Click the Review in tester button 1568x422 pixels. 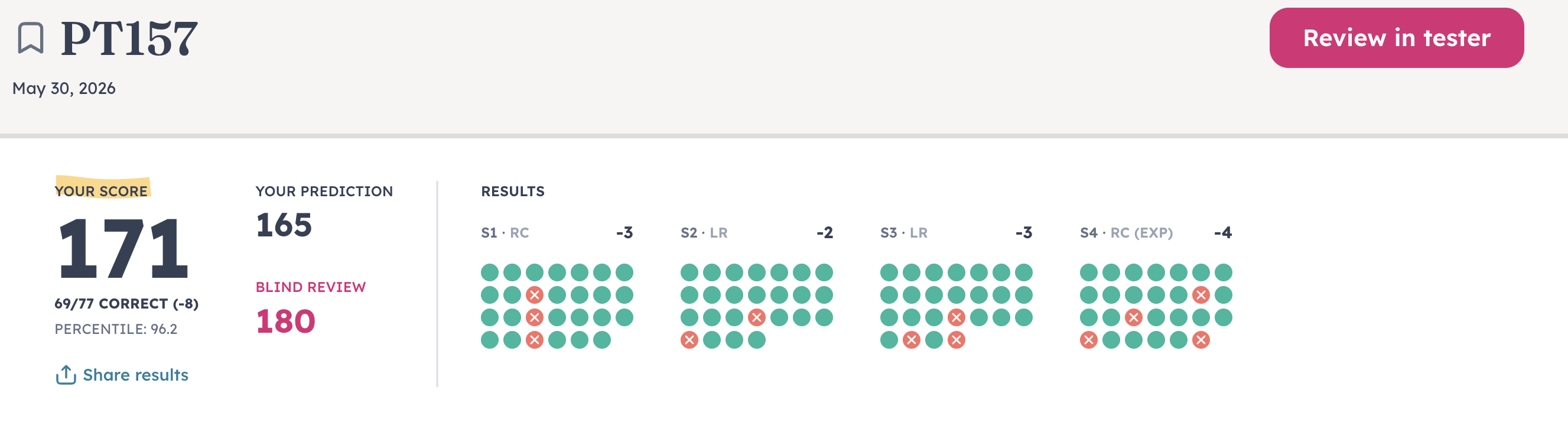click(1396, 38)
